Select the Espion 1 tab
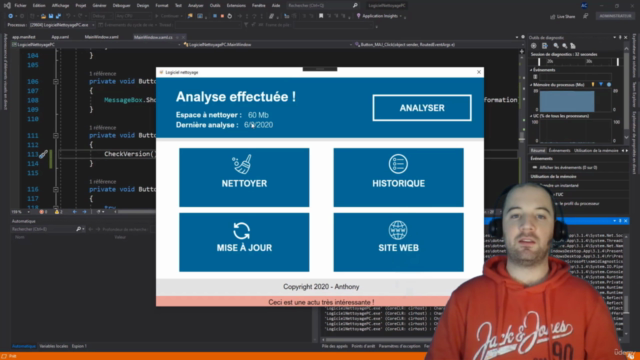Viewport: 640px width, 360px height. click(79, 346)
